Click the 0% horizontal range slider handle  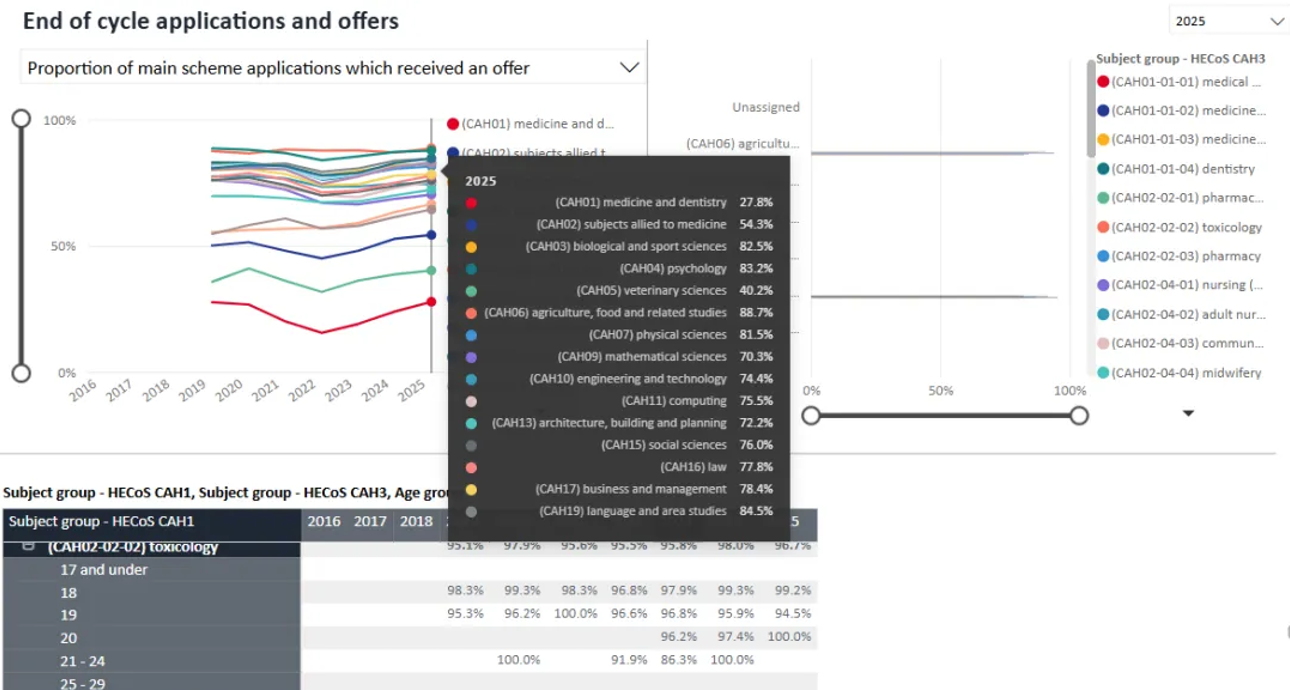pyautogui.click(x=811, y=415)
